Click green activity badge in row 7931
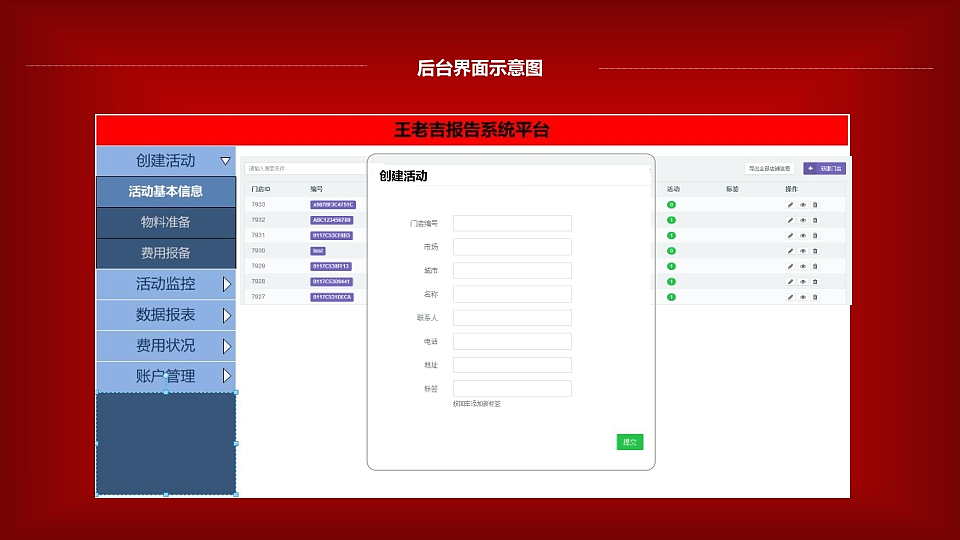The height and width of the screenshot is (540, 960). pyautogui.click(x=672, y=236)
